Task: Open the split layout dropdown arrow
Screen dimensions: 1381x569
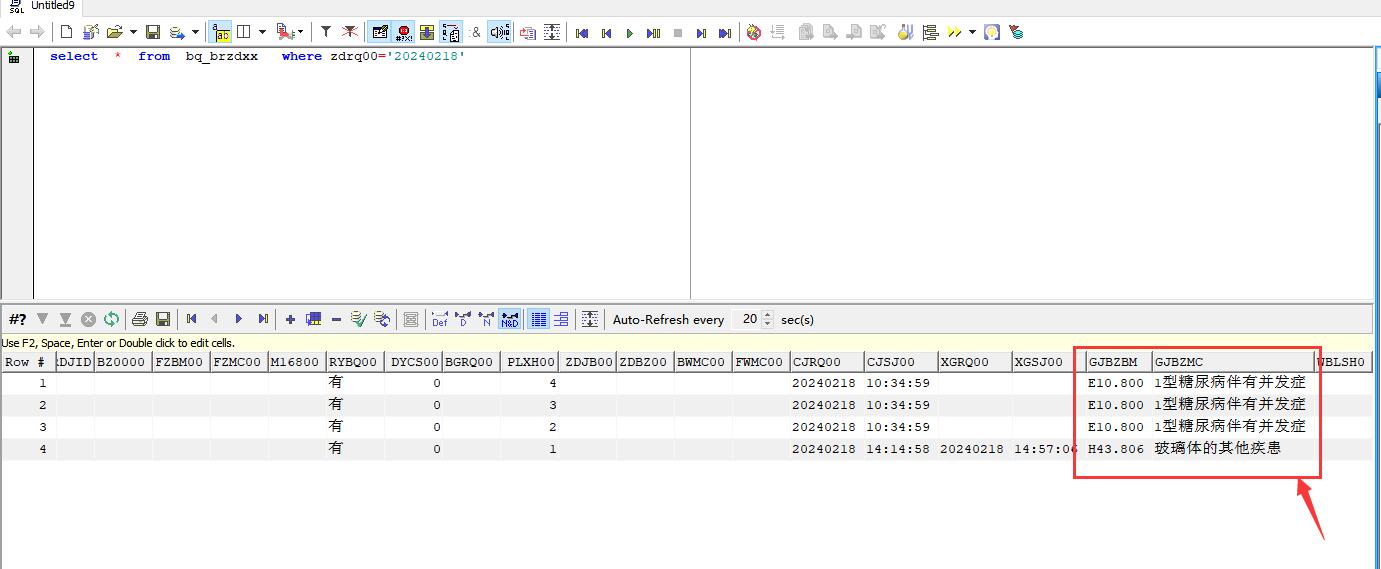Action: click(262, 32)
